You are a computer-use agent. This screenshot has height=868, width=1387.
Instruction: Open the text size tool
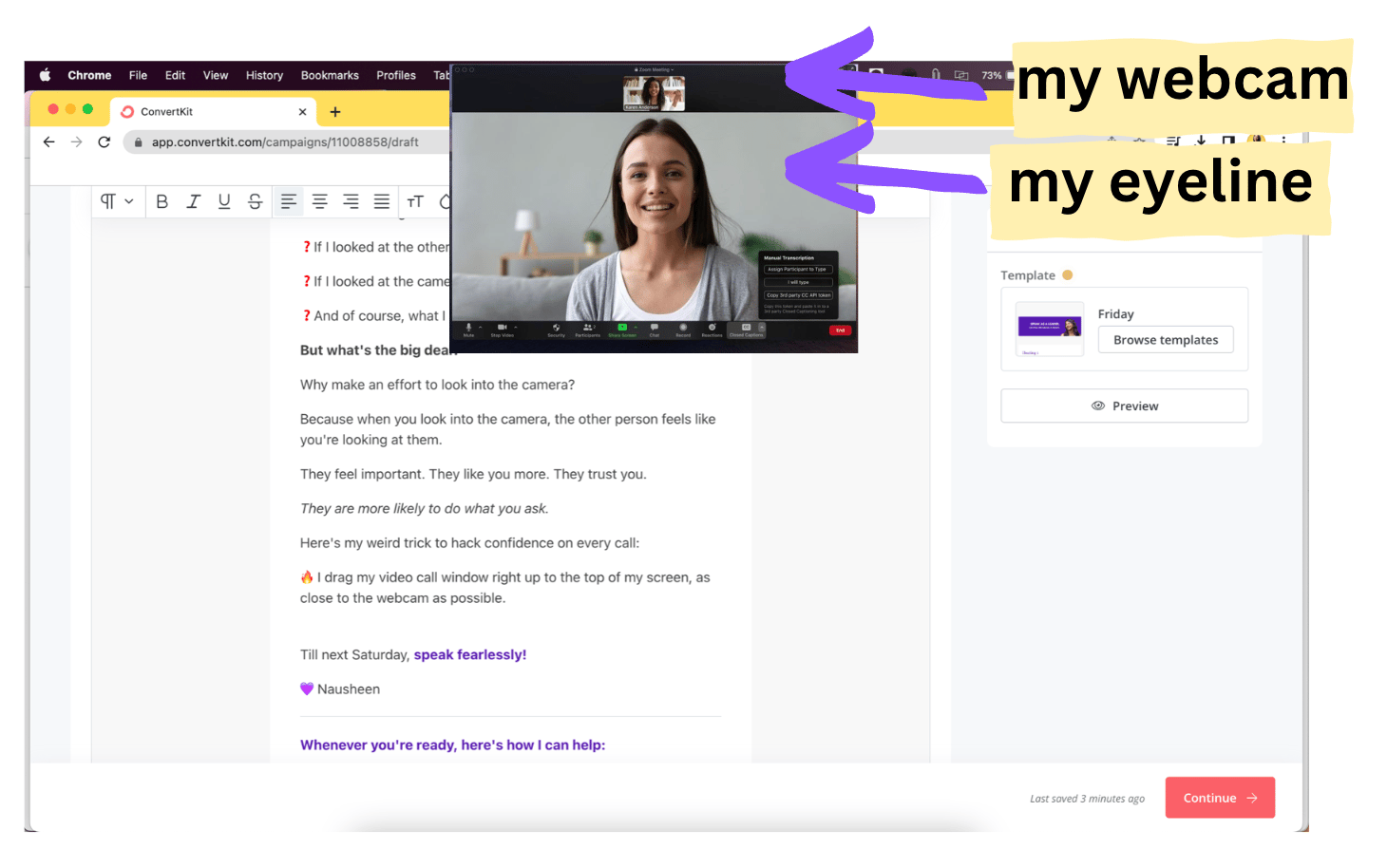pos(415,201)
